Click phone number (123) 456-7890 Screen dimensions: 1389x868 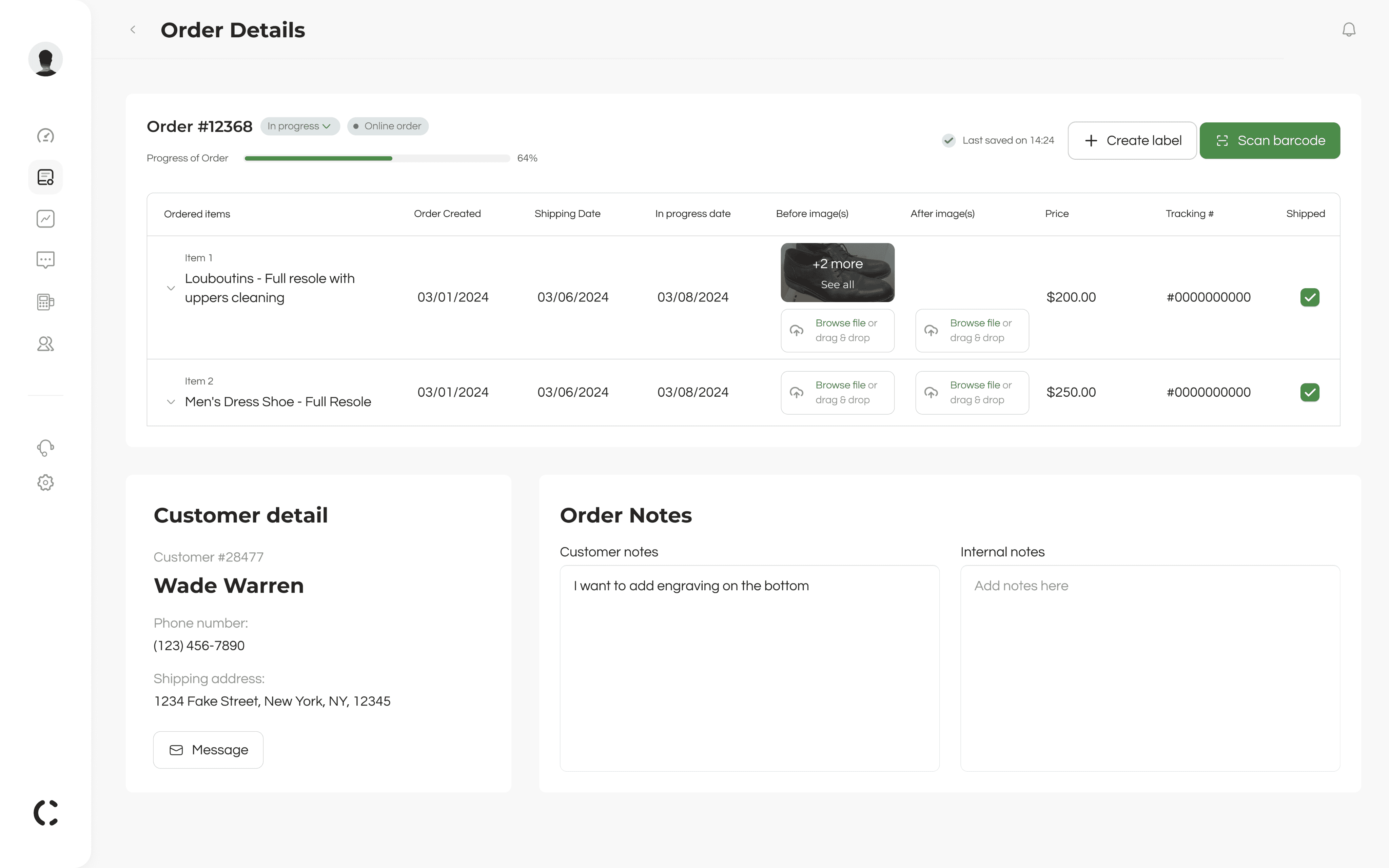(199, 646)
